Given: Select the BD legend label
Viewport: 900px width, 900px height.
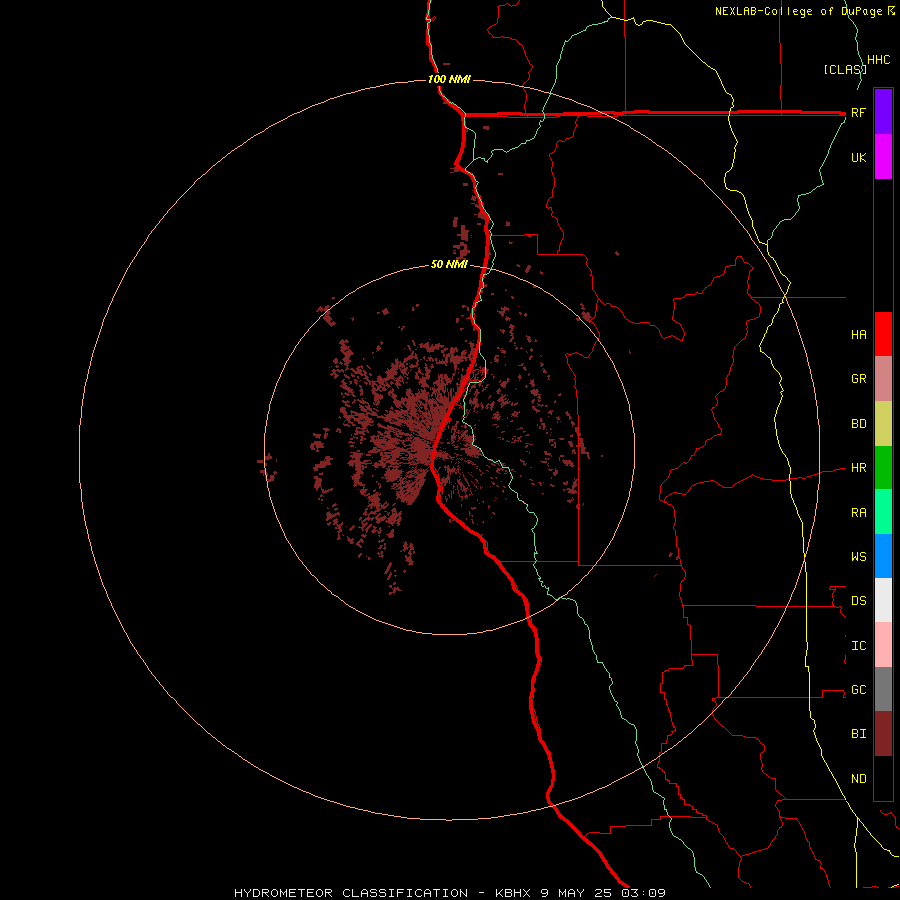Looking at the screenshot, I should pyautogui.click(x=858, y=424).
